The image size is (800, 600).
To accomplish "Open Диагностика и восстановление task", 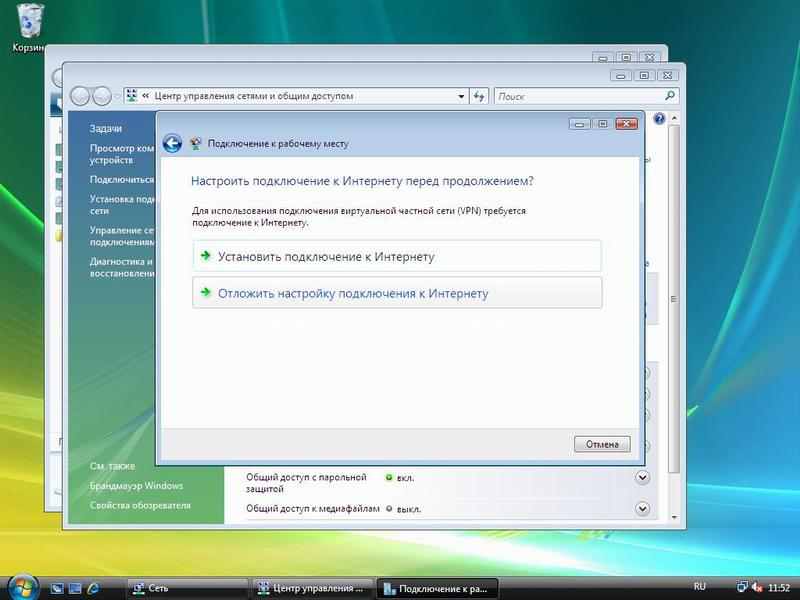I will click(x=122, y=267).
